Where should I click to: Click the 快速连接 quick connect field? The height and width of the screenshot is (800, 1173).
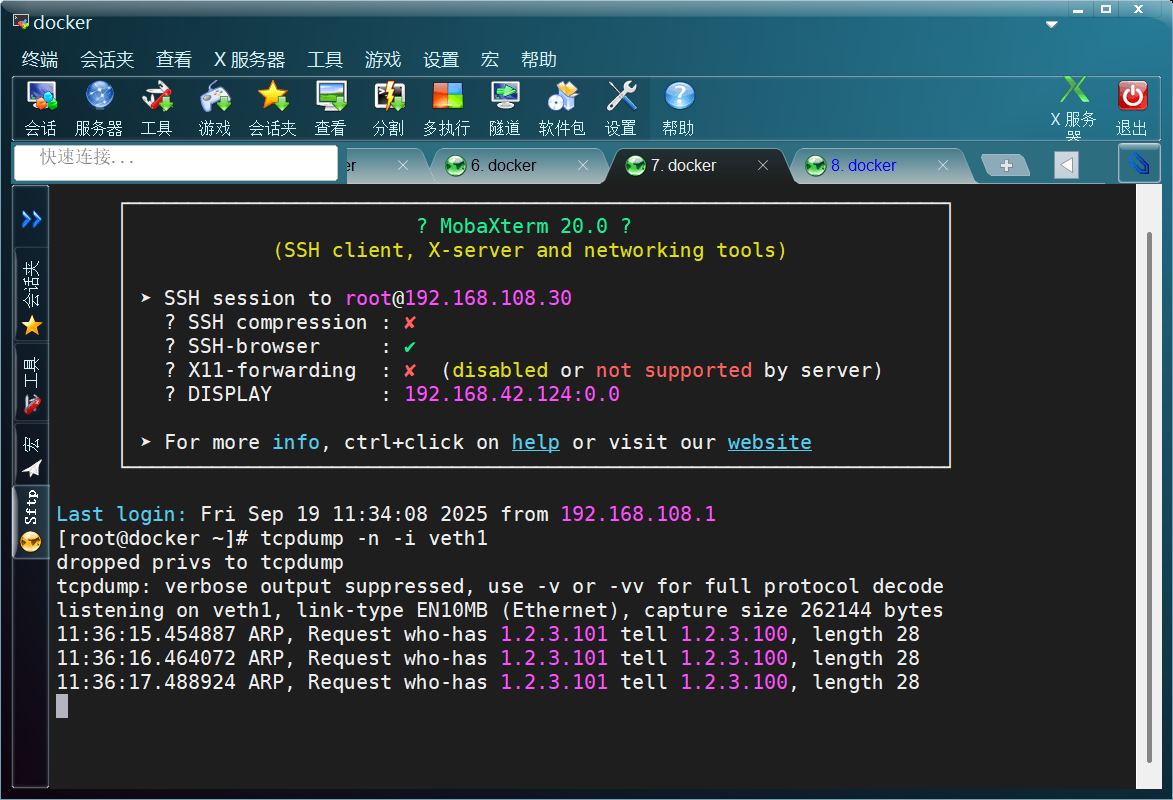[176, 162]
